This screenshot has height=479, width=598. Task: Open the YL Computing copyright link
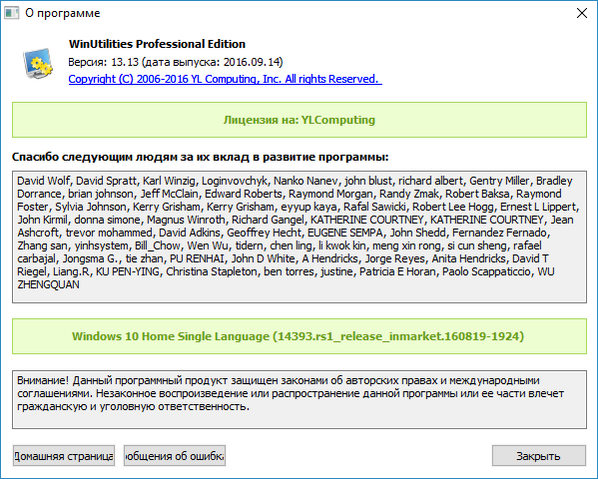225,79
